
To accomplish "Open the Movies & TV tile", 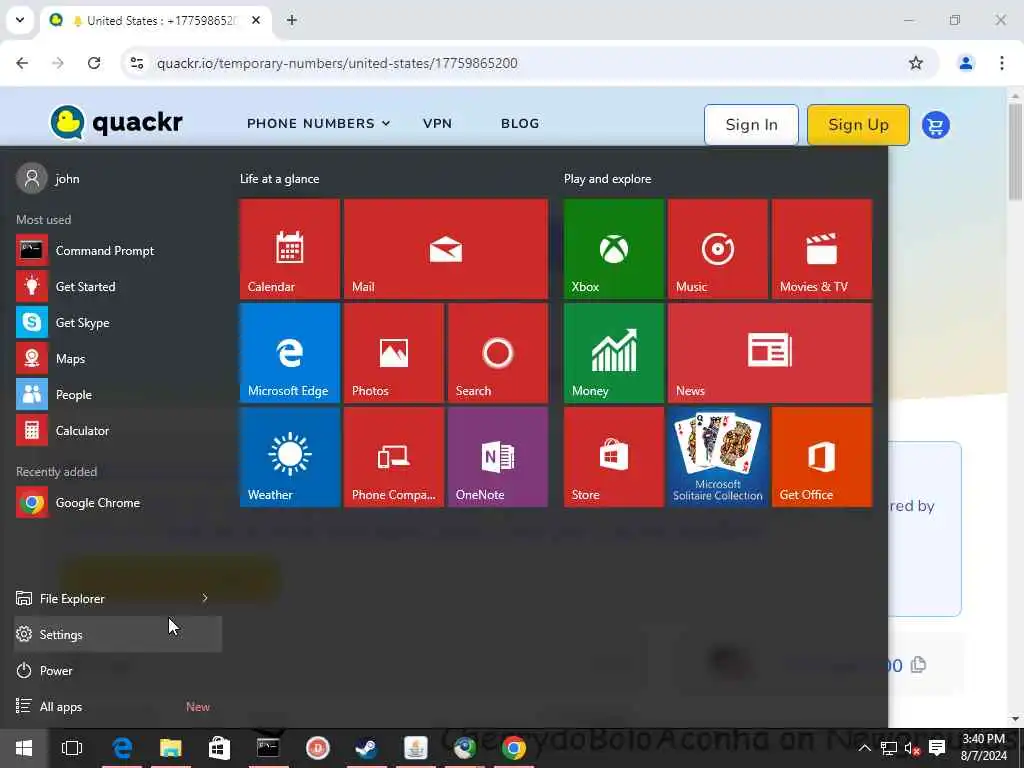I will click(x=822, y=249).
